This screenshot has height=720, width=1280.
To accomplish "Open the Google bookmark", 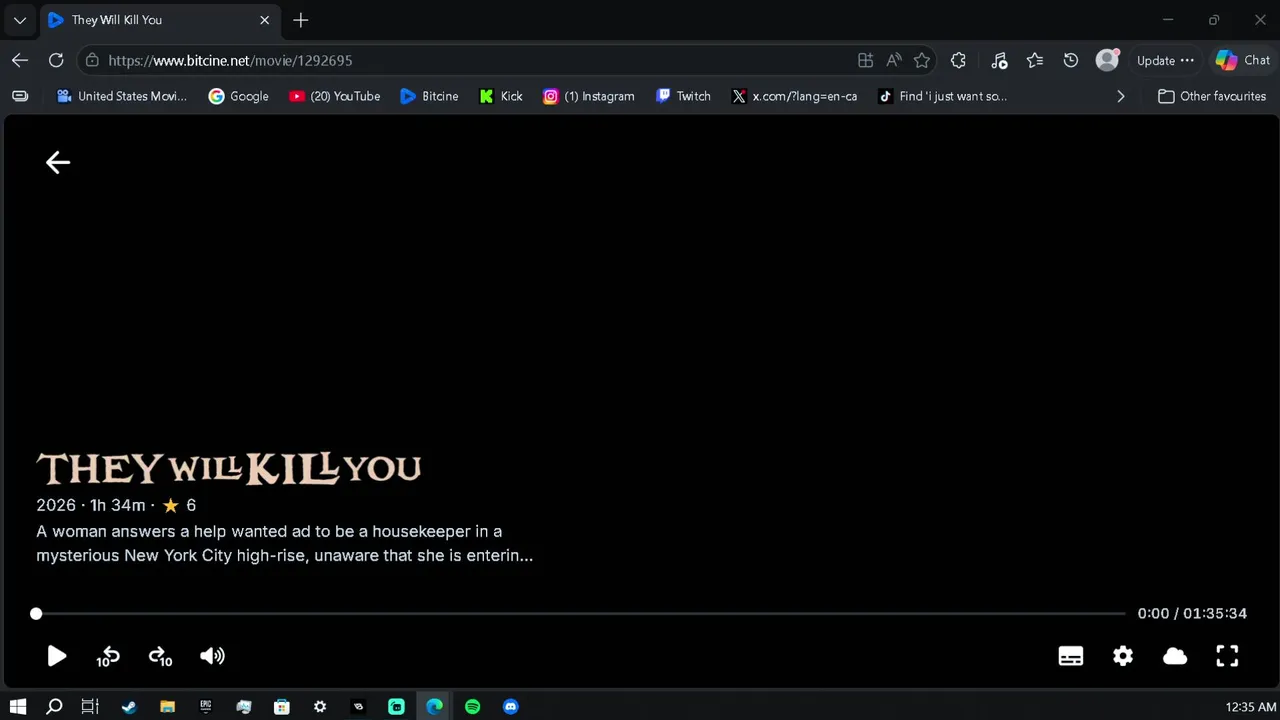I will (238, 96).
